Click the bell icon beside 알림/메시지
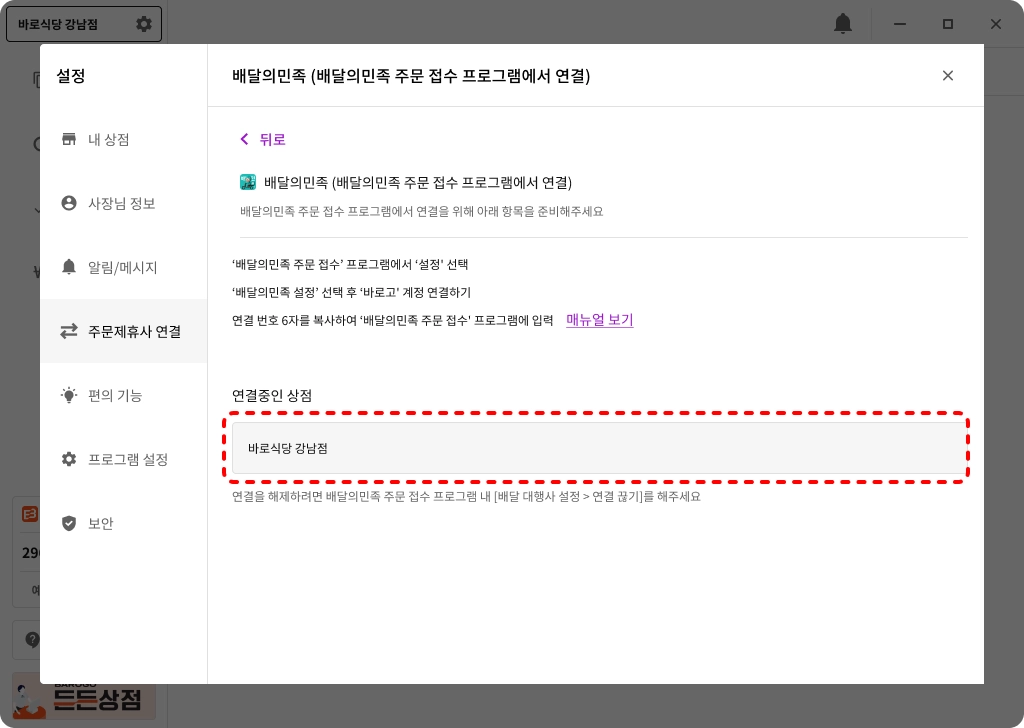Screen dimensions: 1024x728 coord(69,266)
